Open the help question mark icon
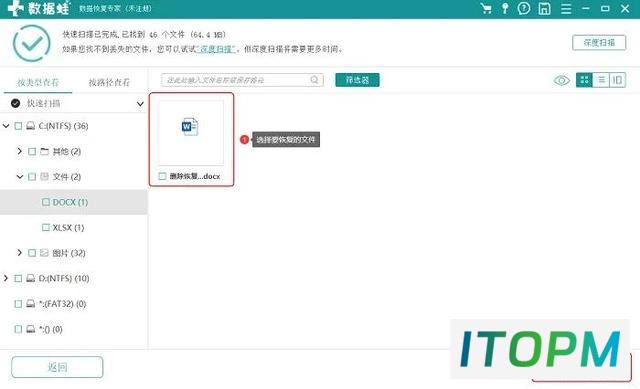Viewport: 640px width, 389px height. click(x=524, y=8)
